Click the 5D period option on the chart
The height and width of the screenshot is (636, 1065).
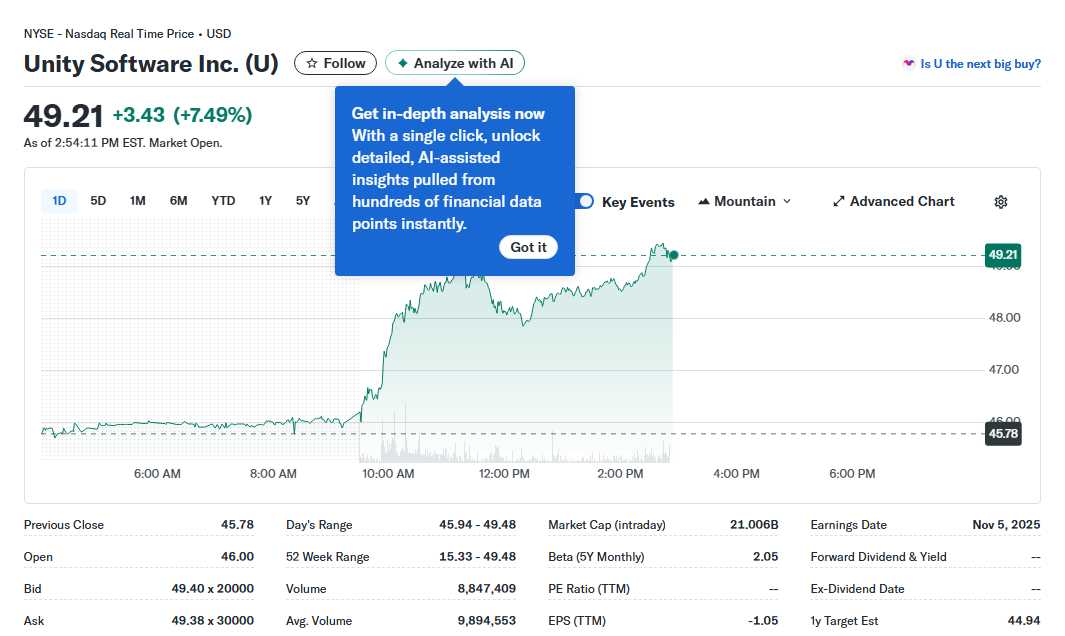(98, 200)
